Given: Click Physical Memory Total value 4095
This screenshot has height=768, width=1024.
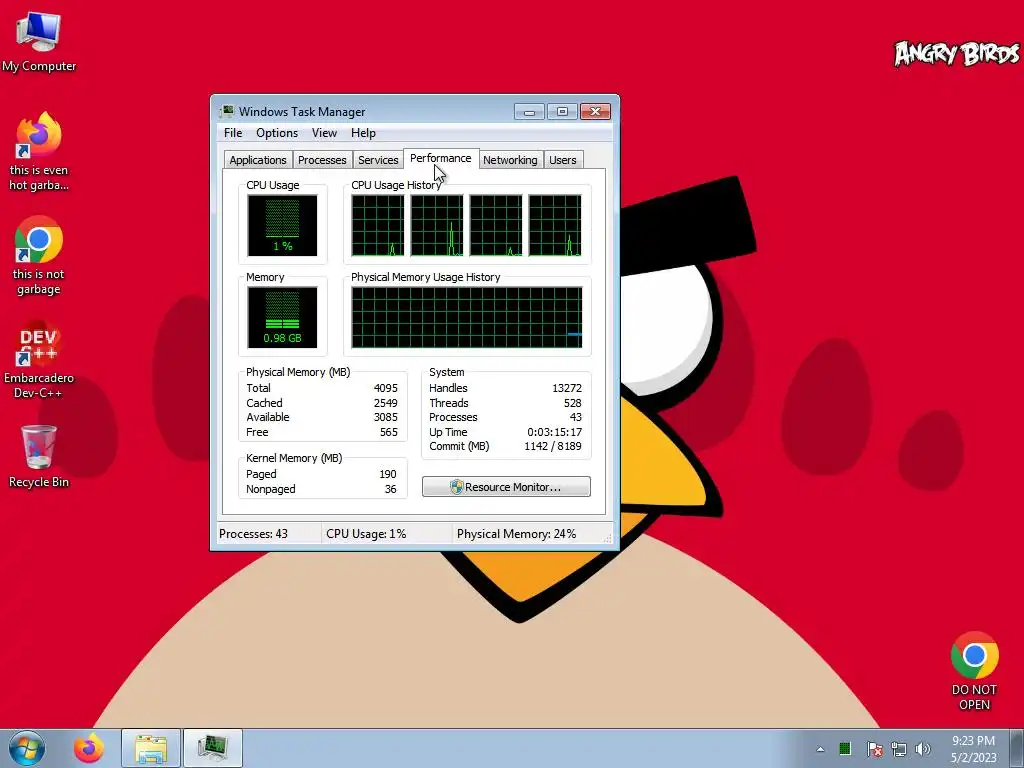Looking at the screenshot, I should coord(385,388).
